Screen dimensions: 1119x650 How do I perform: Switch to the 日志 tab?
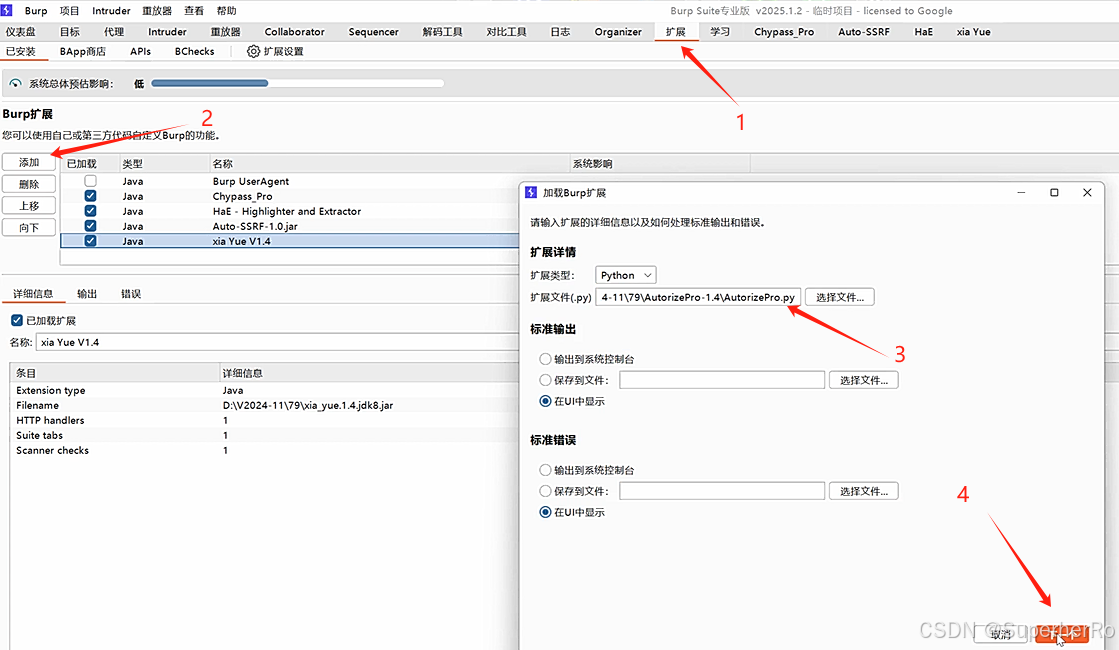[x=560, y=32]
